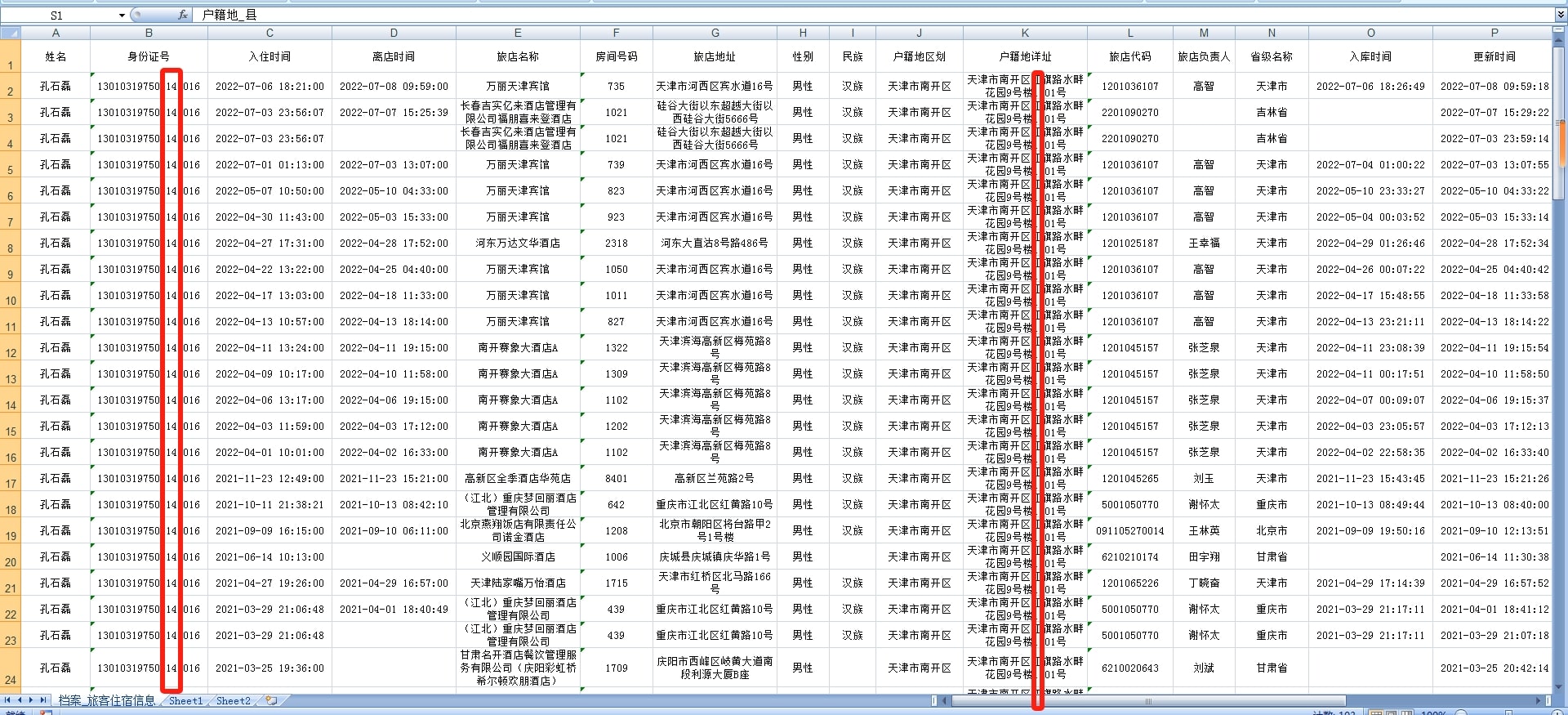Open the Name Box dropdown arrow

(122, 15)
